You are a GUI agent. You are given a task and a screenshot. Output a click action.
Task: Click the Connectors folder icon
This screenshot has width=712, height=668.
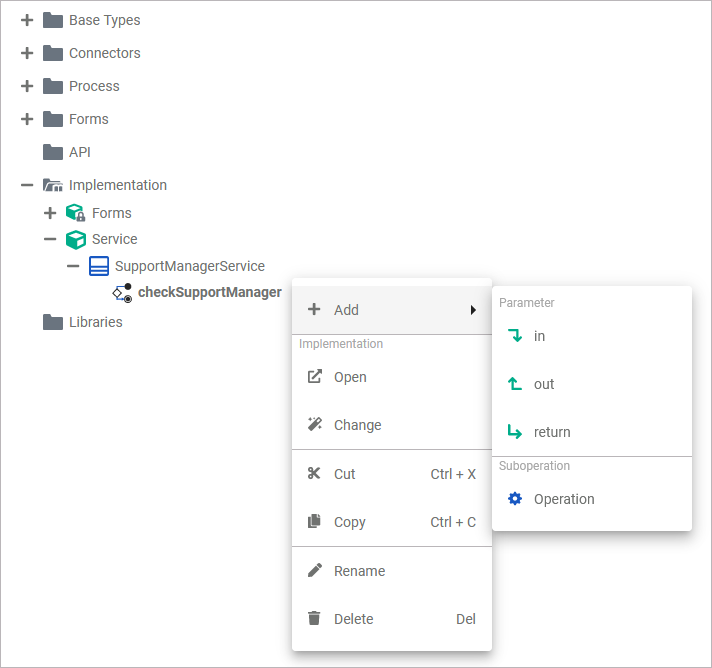tap(53, 53)
